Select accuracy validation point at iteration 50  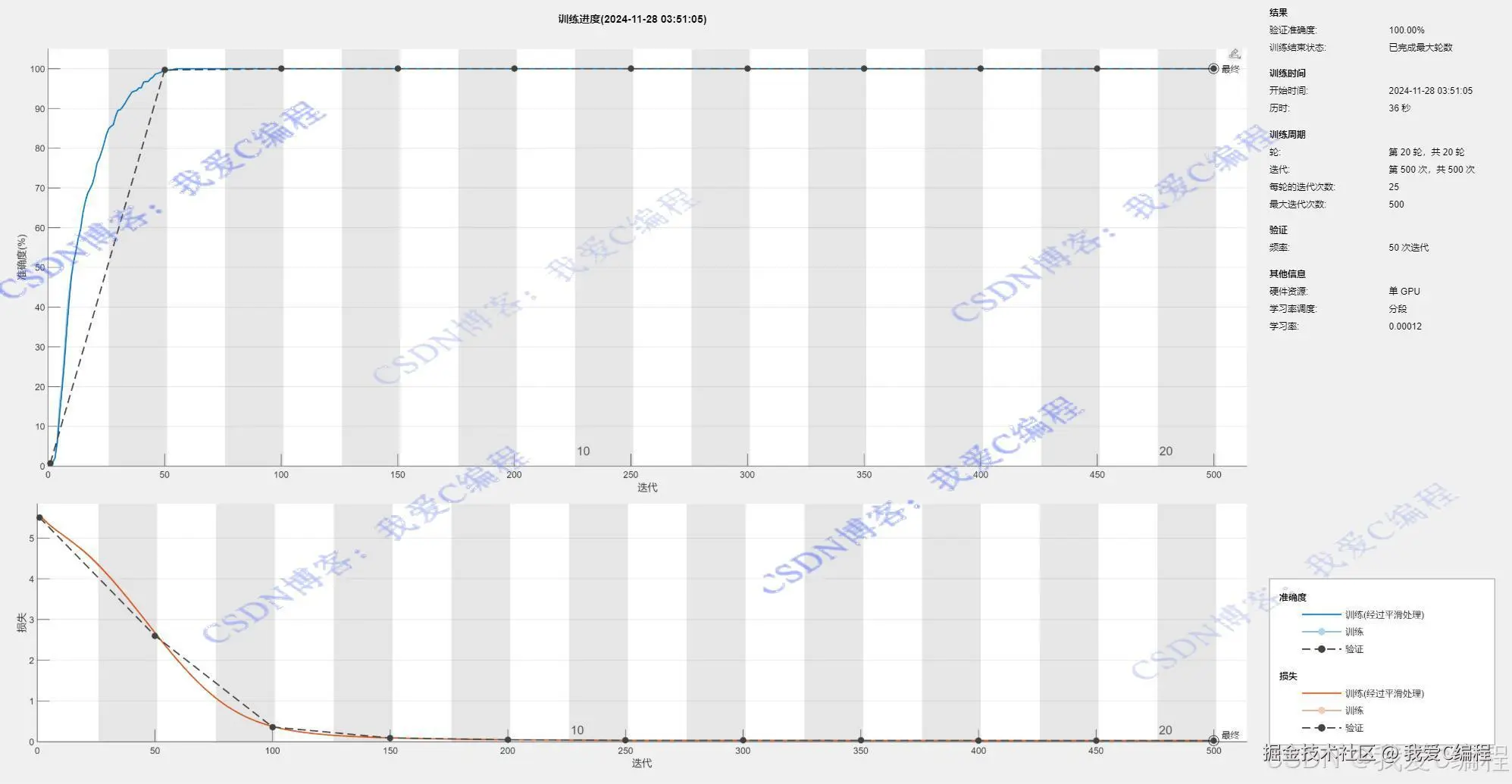pyautogui.click(x=164, y=70)
